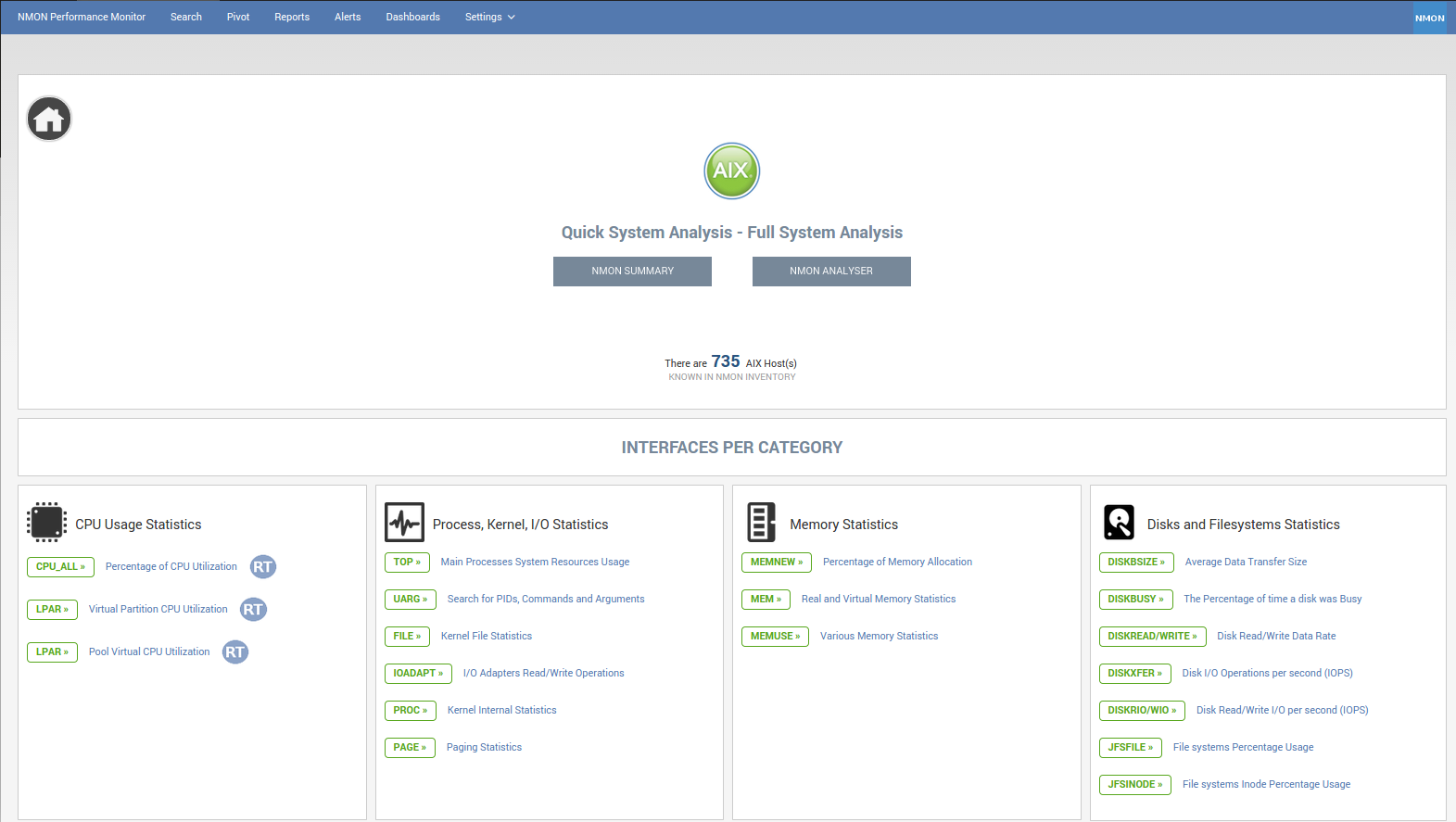
Task: Open Disk Read/Write I/O per second link
Action: click(x=1283, y=711)
